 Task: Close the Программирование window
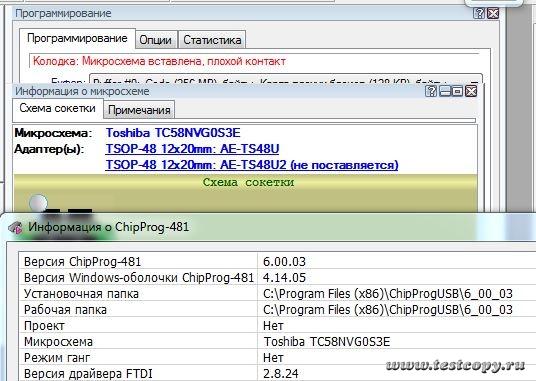pyautogui.click(x=493, y=13)
